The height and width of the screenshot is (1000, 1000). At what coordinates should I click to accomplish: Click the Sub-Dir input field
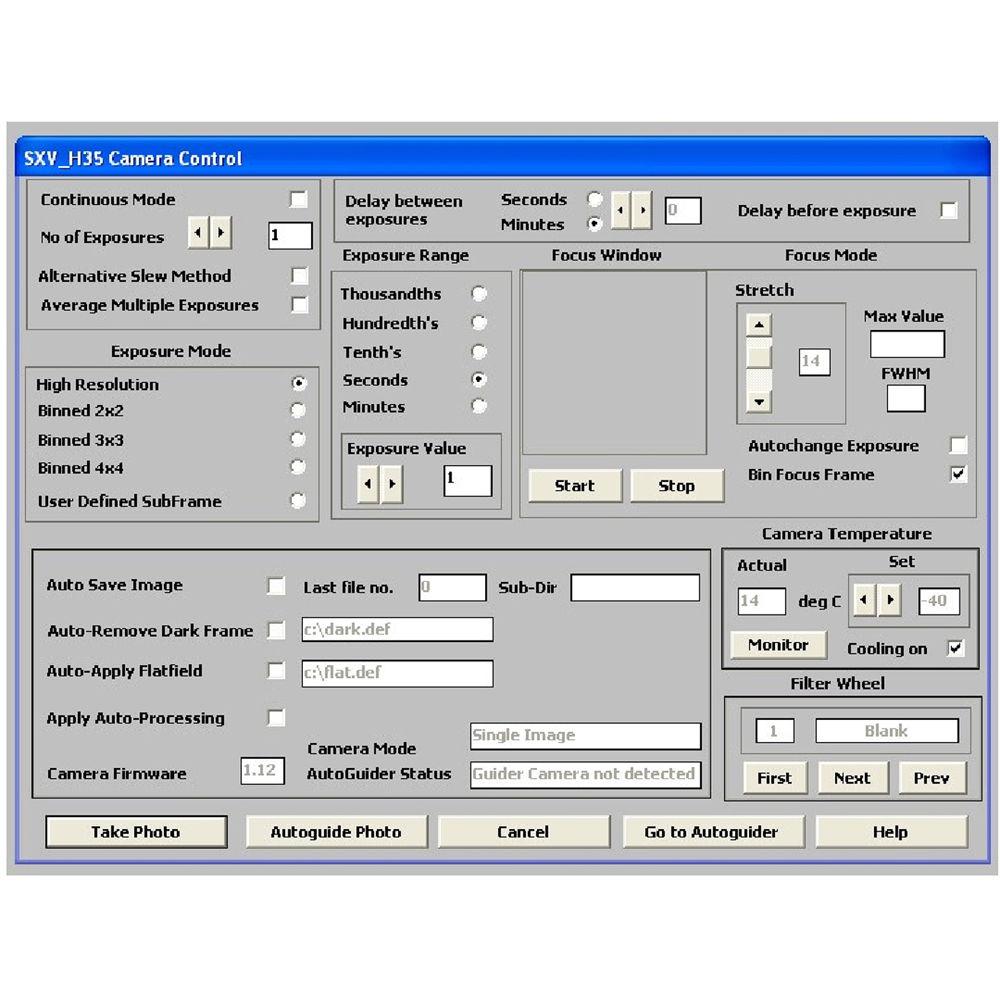[635, 588]
